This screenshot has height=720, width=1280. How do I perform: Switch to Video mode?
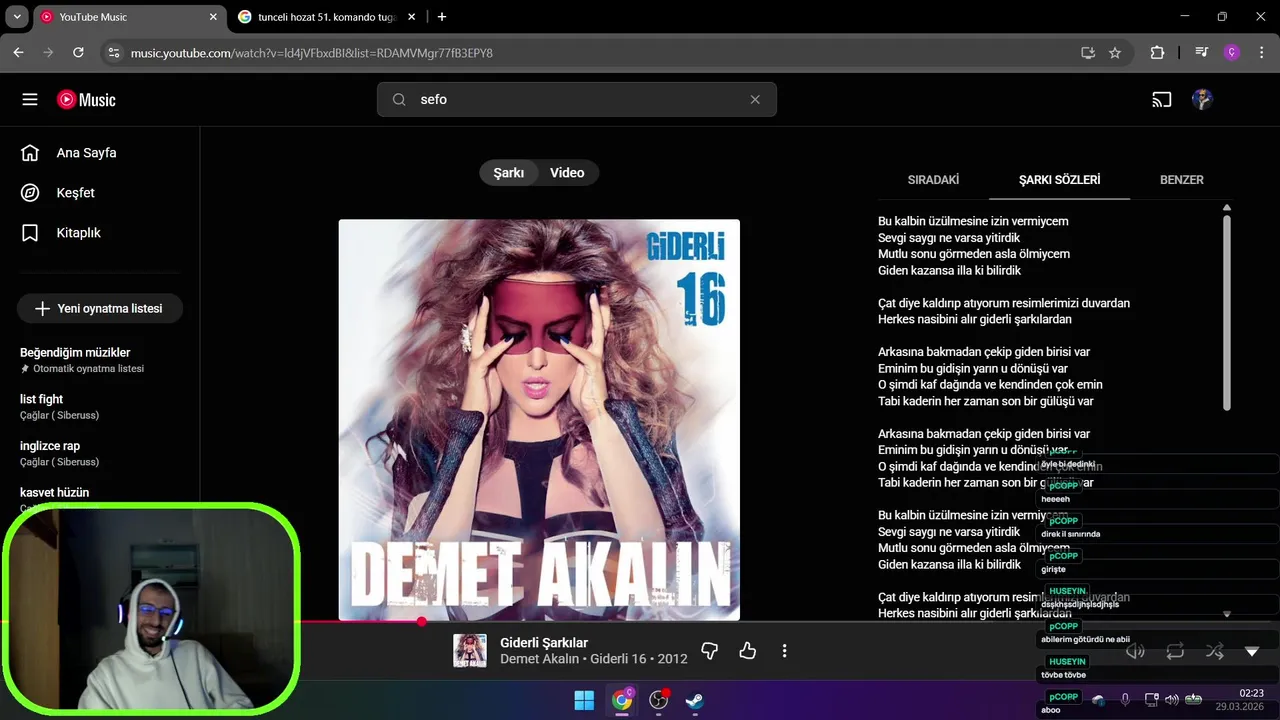567,173
